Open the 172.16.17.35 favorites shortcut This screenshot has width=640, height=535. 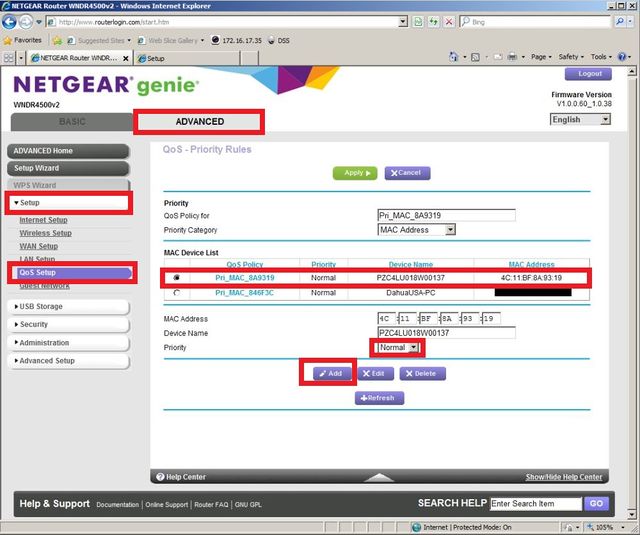click(x=236, y=40)
